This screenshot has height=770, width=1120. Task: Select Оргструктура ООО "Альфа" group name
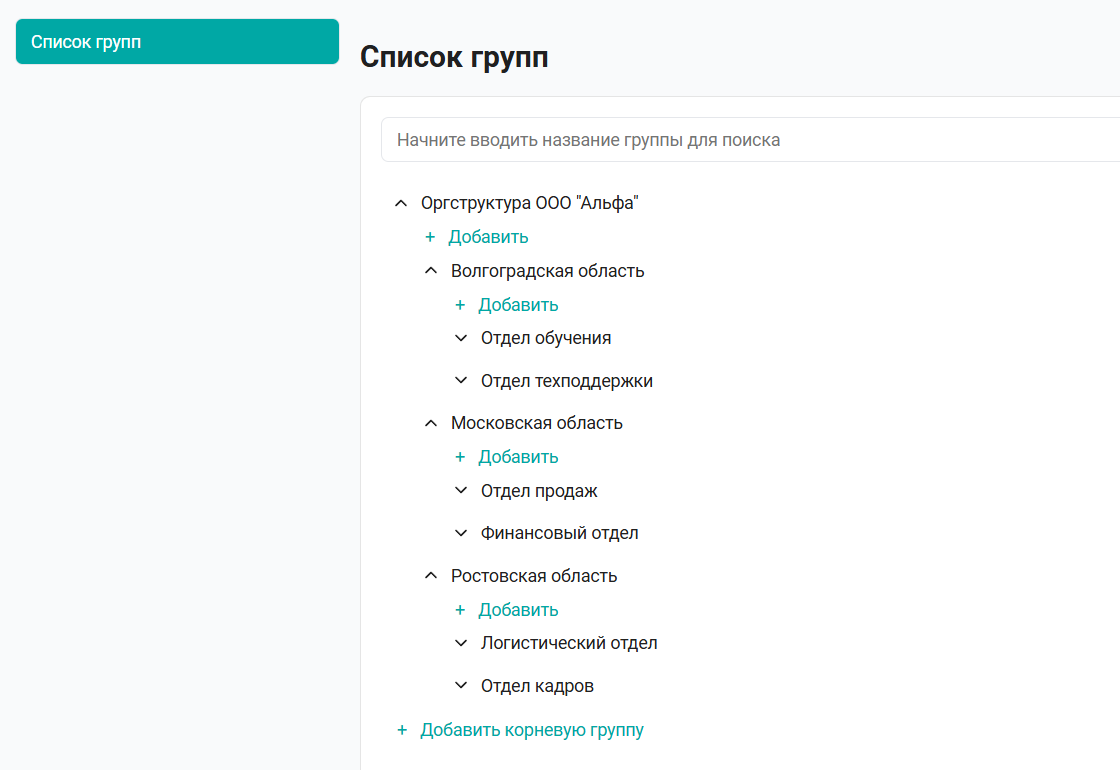pyautogui.click(x=529, y=204)
